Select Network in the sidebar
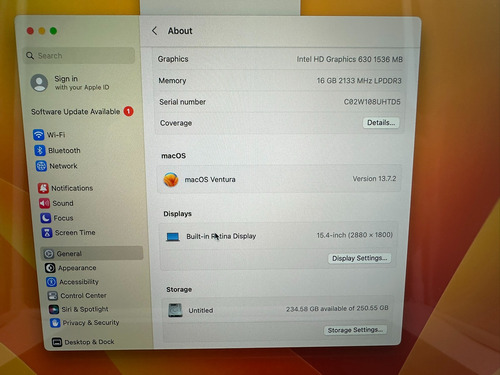The image size is (500, 375). (x=57, y=166)
